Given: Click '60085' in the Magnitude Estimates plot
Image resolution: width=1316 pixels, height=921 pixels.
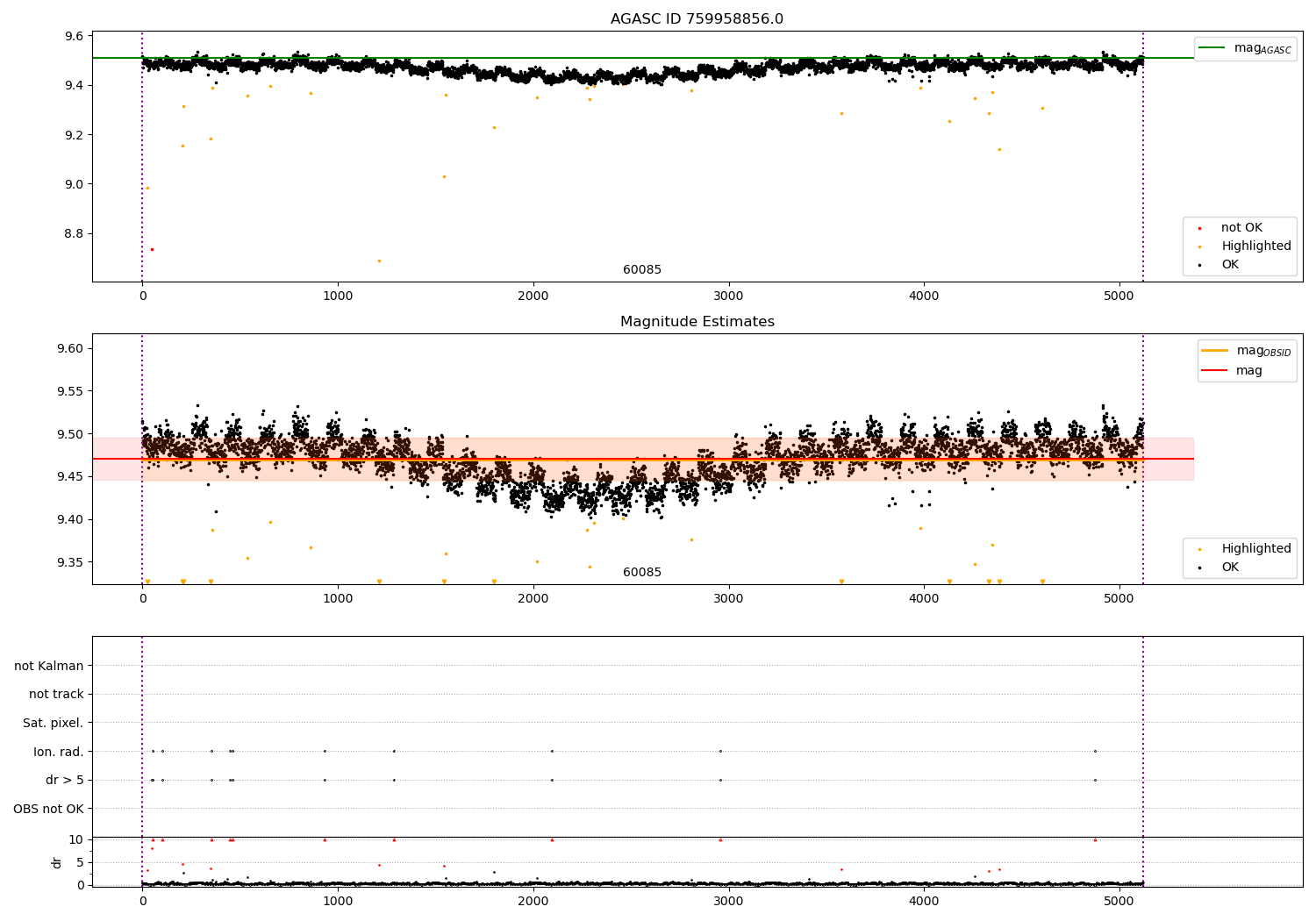Looking at the screenshot, I should (x=642, y=573).
